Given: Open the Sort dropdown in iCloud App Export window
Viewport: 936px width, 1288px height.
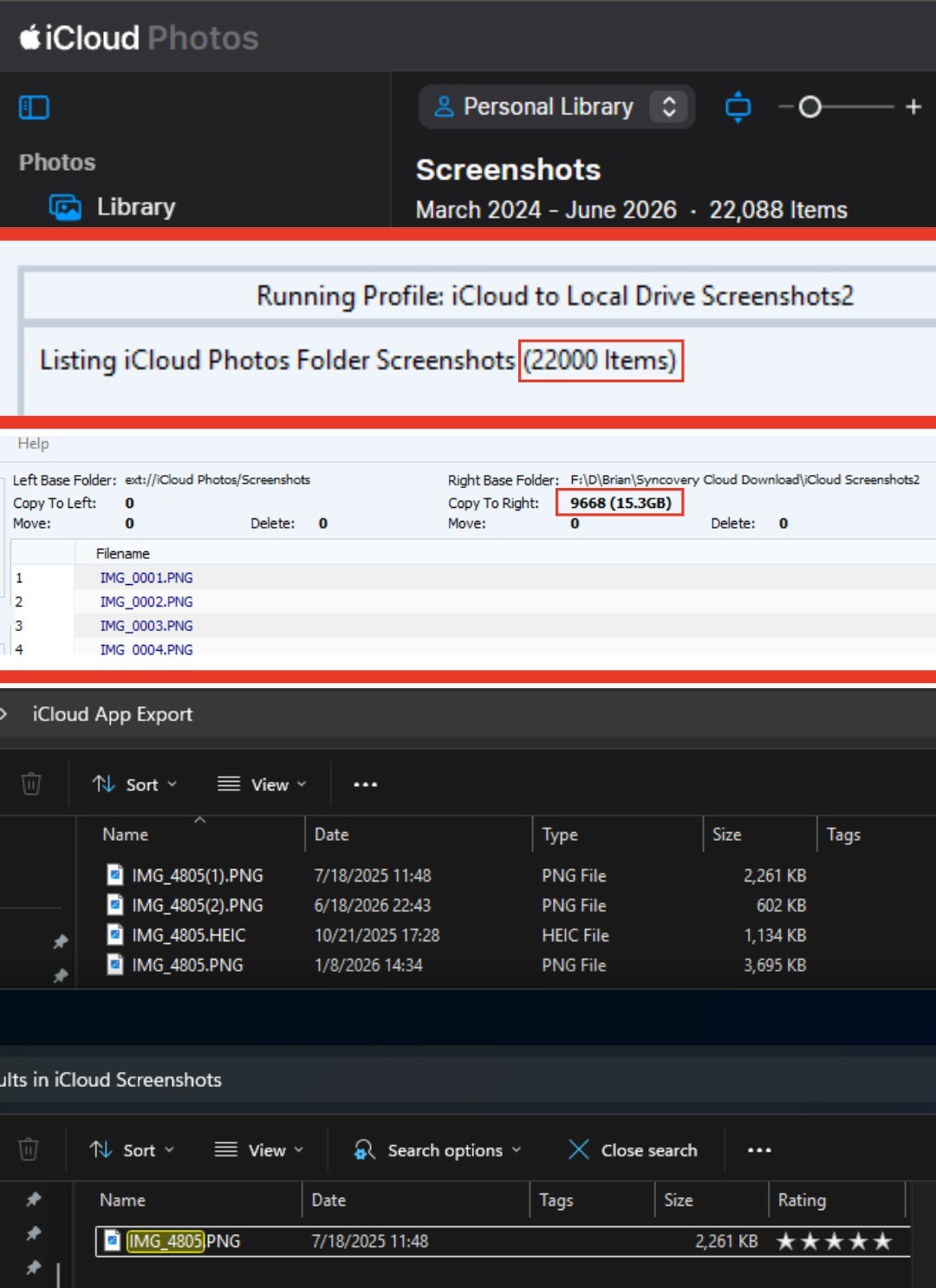Looking at the screenshot, I should pyautogui.click(x=135, y=784).
